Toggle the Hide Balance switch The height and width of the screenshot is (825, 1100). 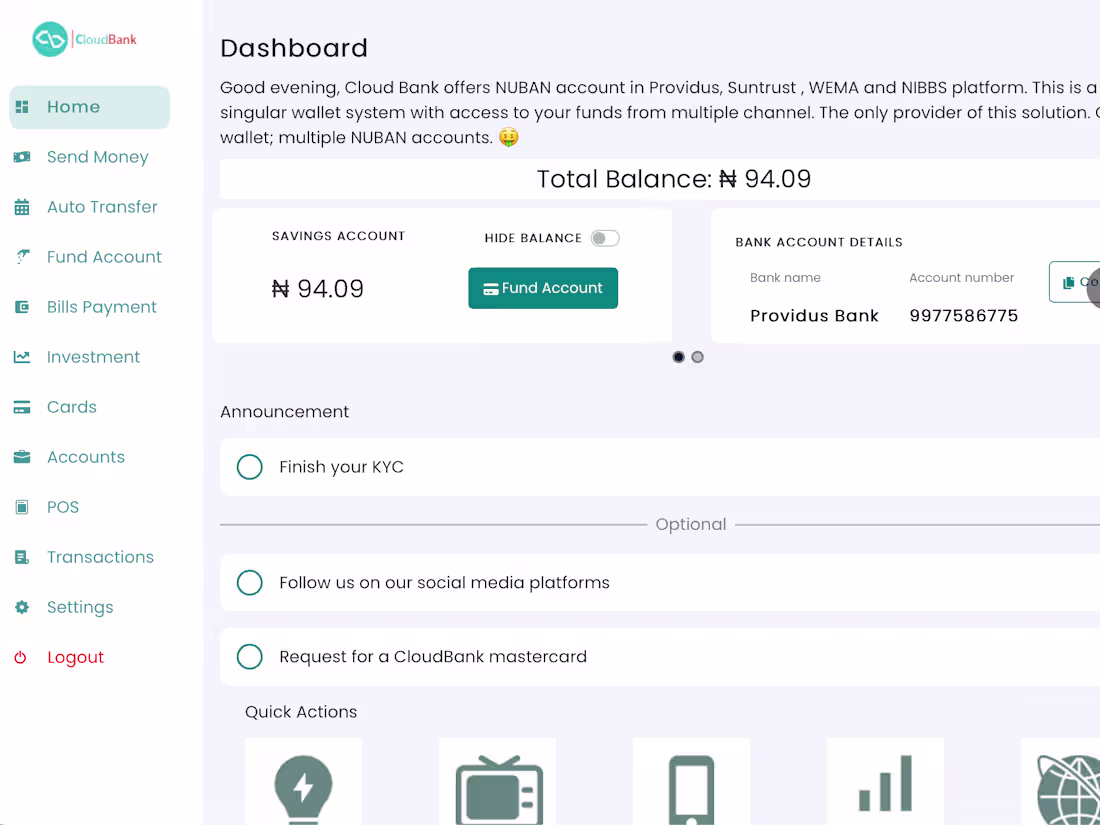(x=605, y=239)
